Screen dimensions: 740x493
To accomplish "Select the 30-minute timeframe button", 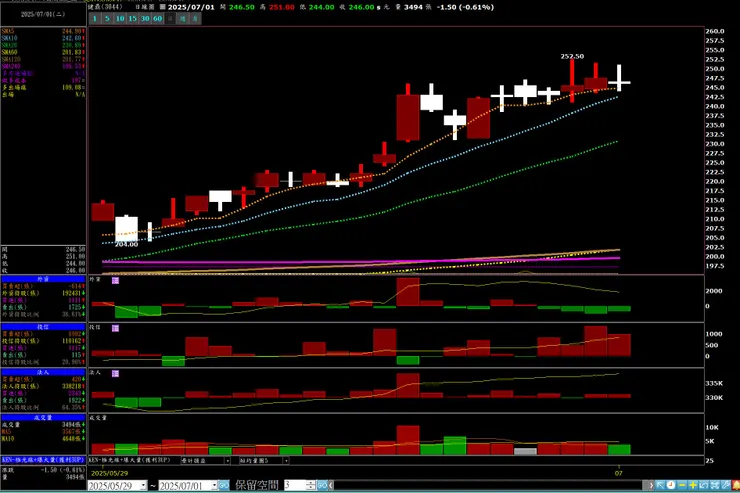I will click(x=145, y=18).
